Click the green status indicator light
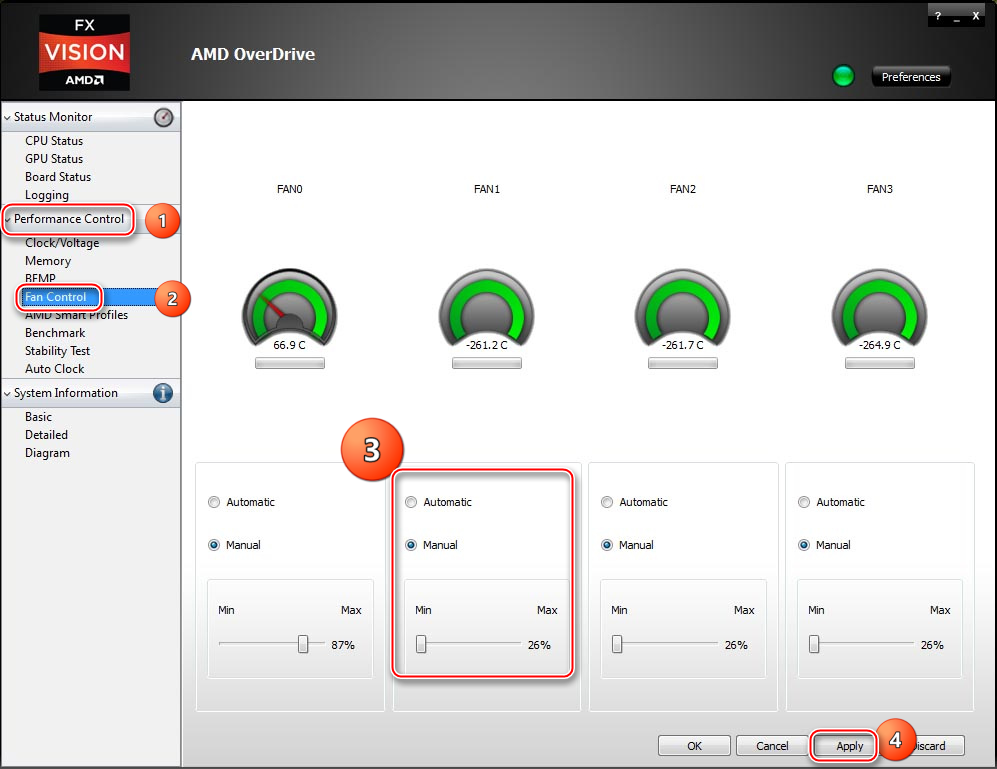The image size is (997, 769). point(843,77)
